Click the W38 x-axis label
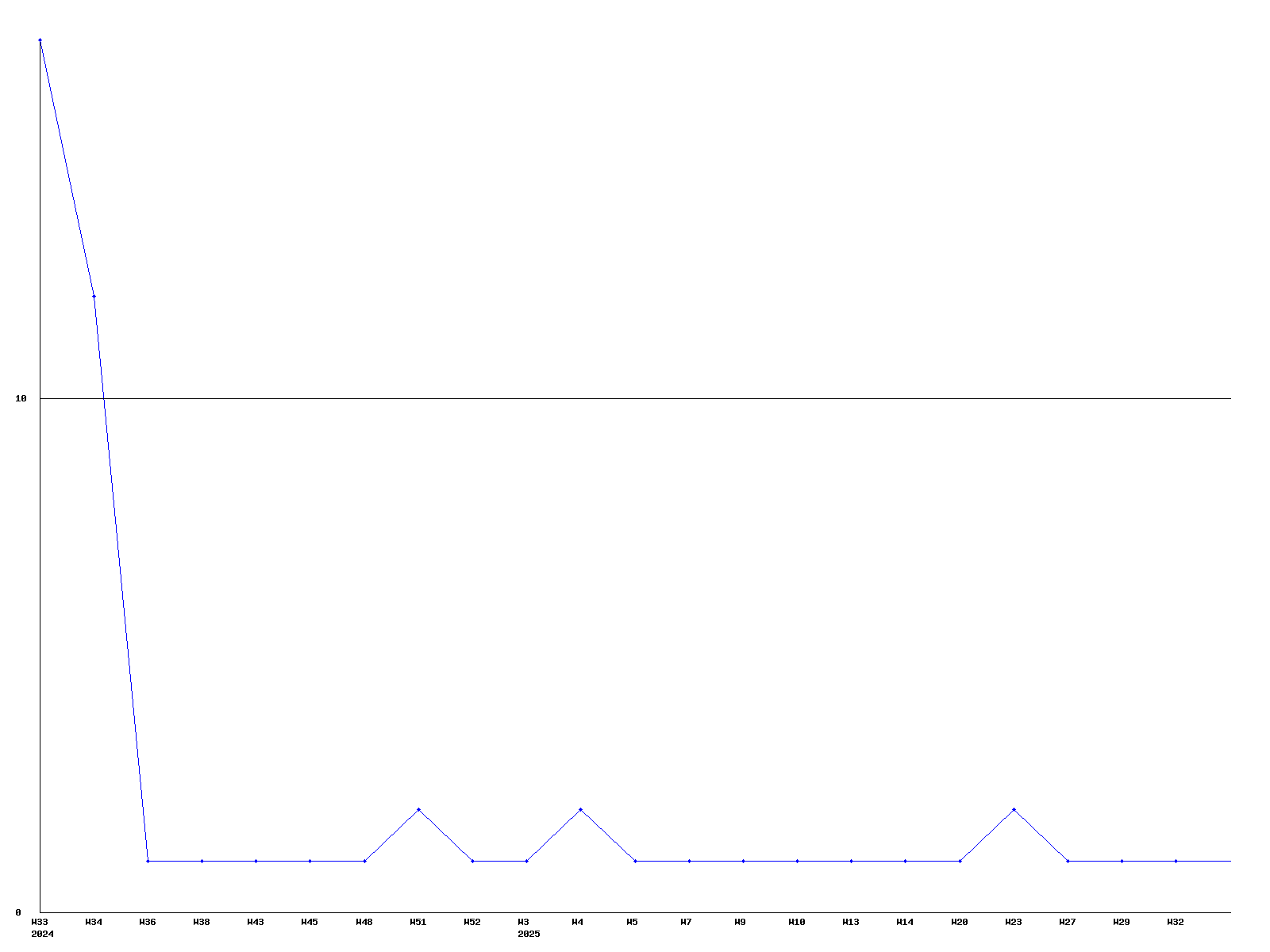1270x952 pixels. coord(202,922)
